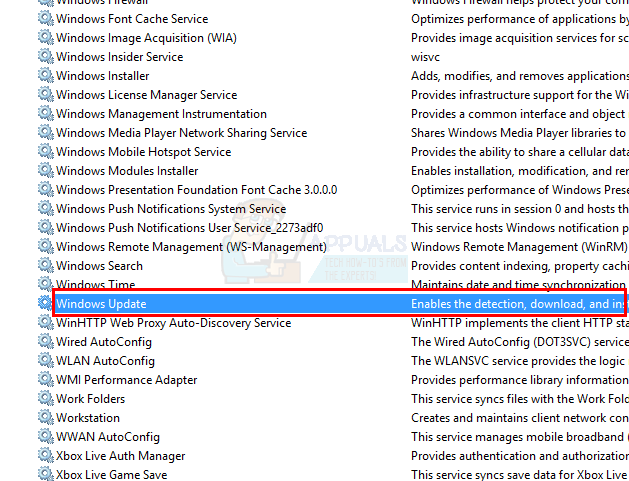This screenshot has height=481, width=629.
Task: Click 'The WLANSVC service provides the logic' description
Action: 518,361
